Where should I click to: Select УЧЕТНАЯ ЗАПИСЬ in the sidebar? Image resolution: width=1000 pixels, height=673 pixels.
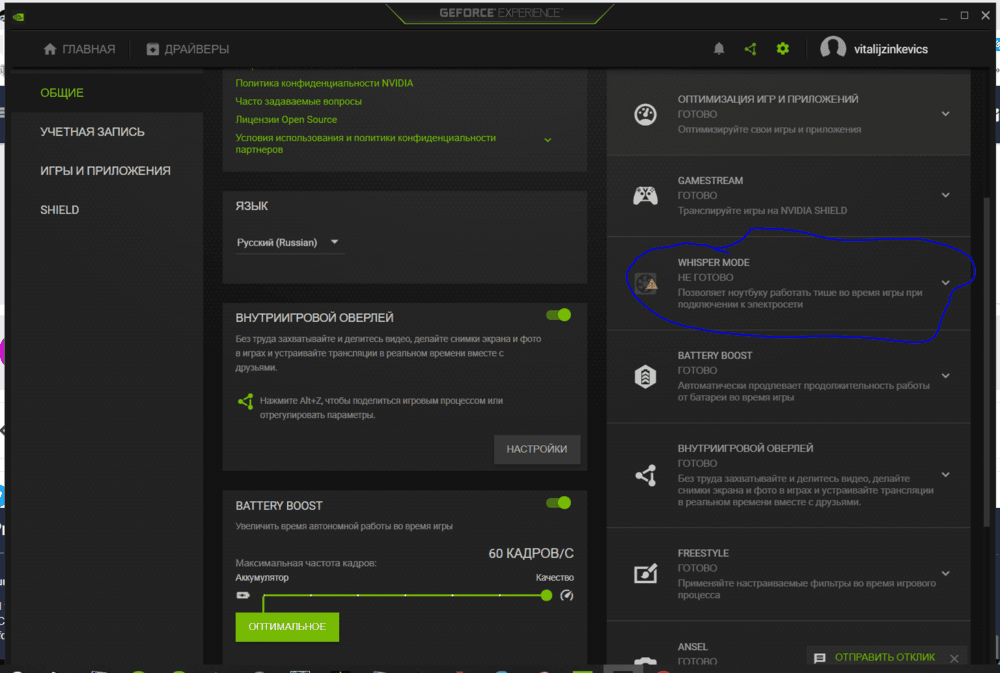(92, 132)
